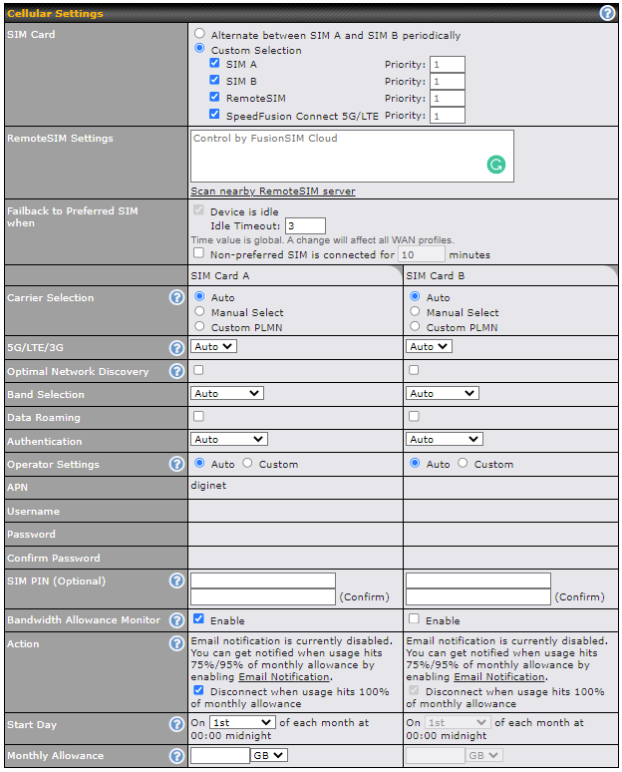Image resolution: width=622 pixels, height=772 pixels.
Task: Show help for Optimal Network Discovery
Action: click(x=177, y=371)
